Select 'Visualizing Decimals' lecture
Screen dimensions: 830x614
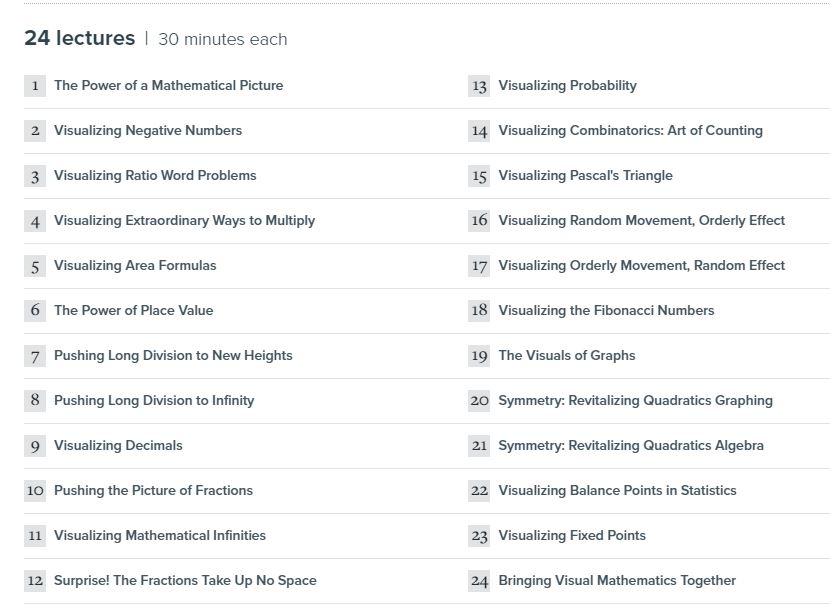pos(118,446)
